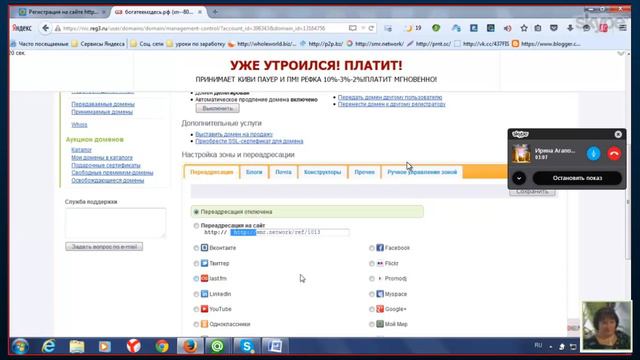640x360 pixels.
Task: Select the Твиттер radio button
Action: point(196,263)
